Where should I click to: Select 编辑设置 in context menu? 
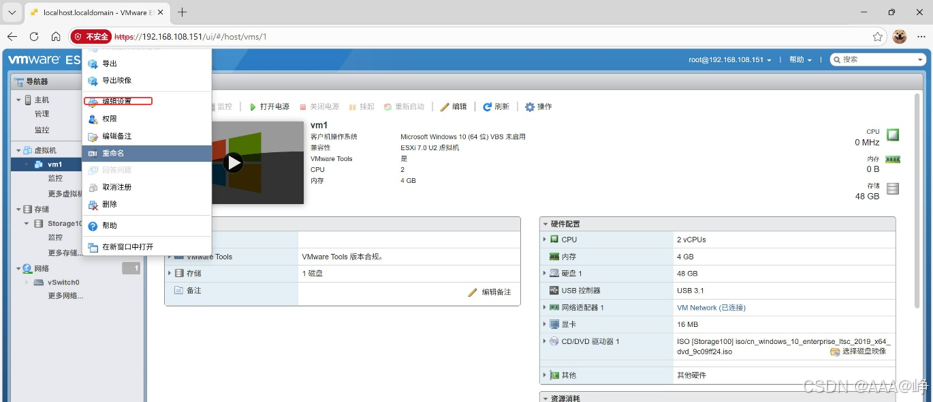pyautogui.click(x=117, y=101)
